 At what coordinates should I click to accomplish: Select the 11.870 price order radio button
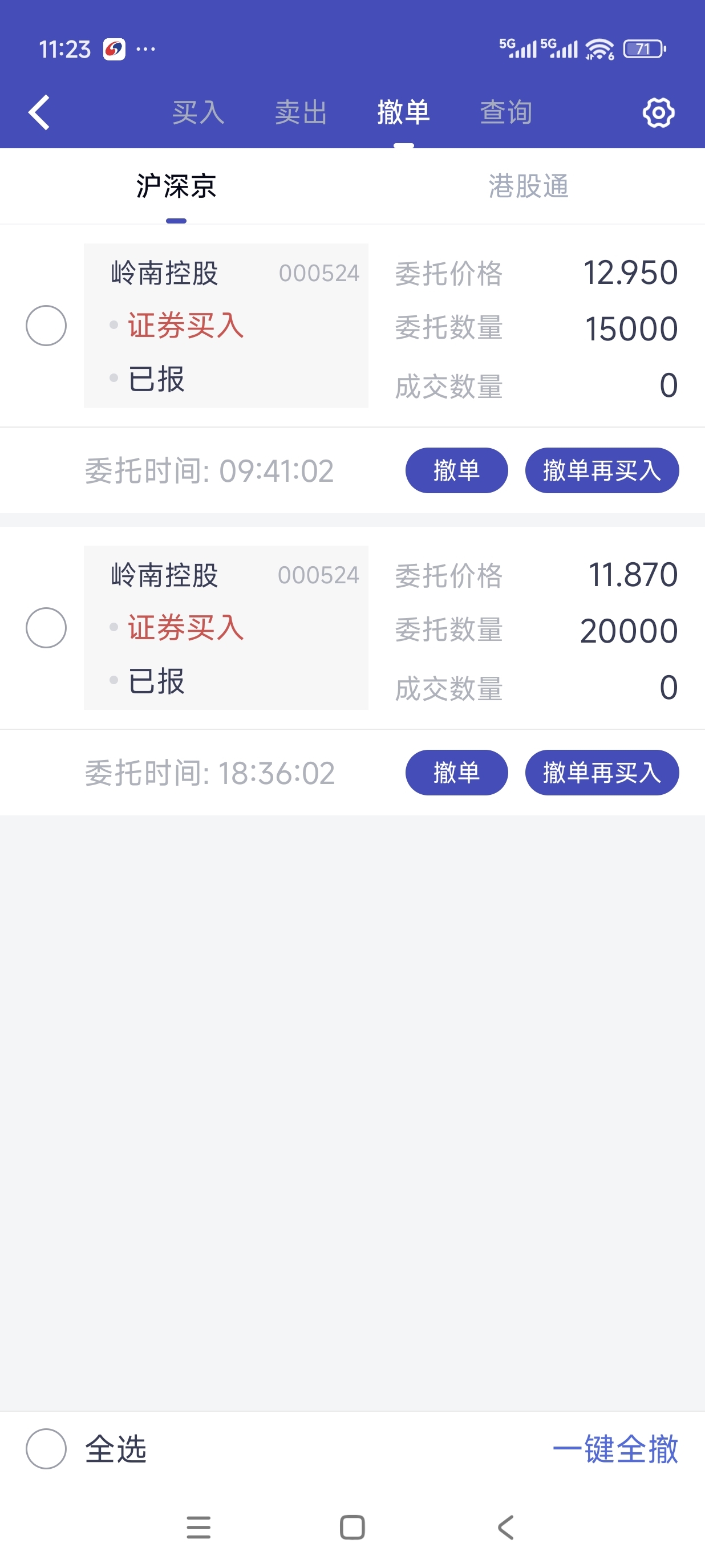pos(46,628)
